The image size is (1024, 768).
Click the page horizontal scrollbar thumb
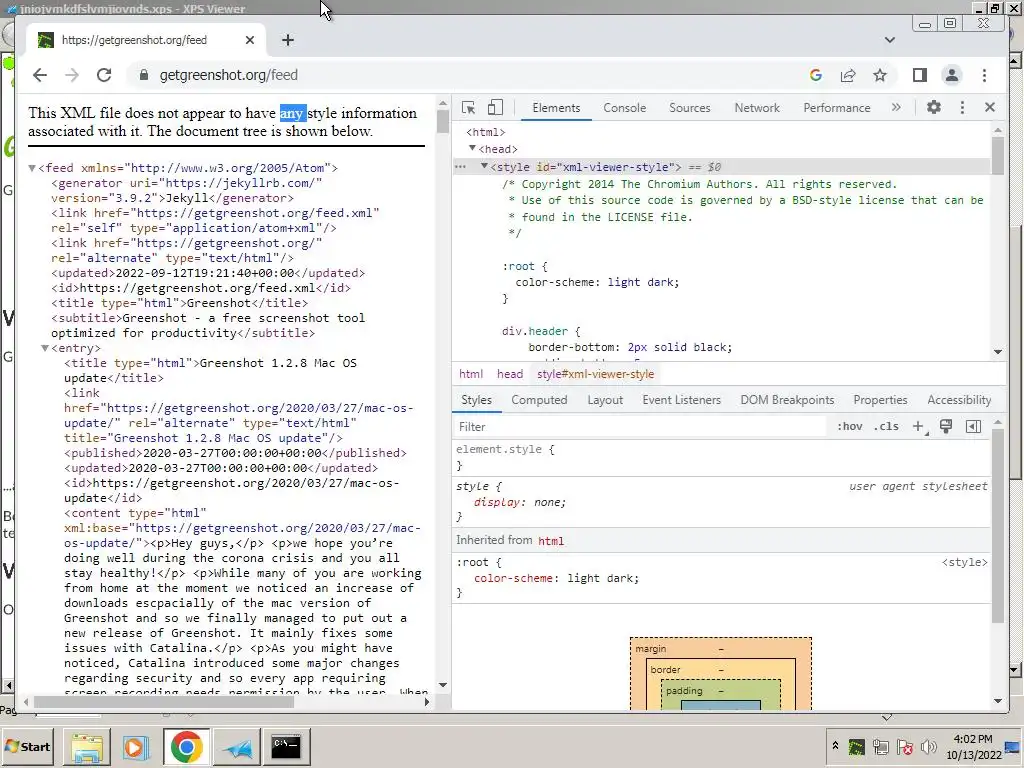[164, 702]
